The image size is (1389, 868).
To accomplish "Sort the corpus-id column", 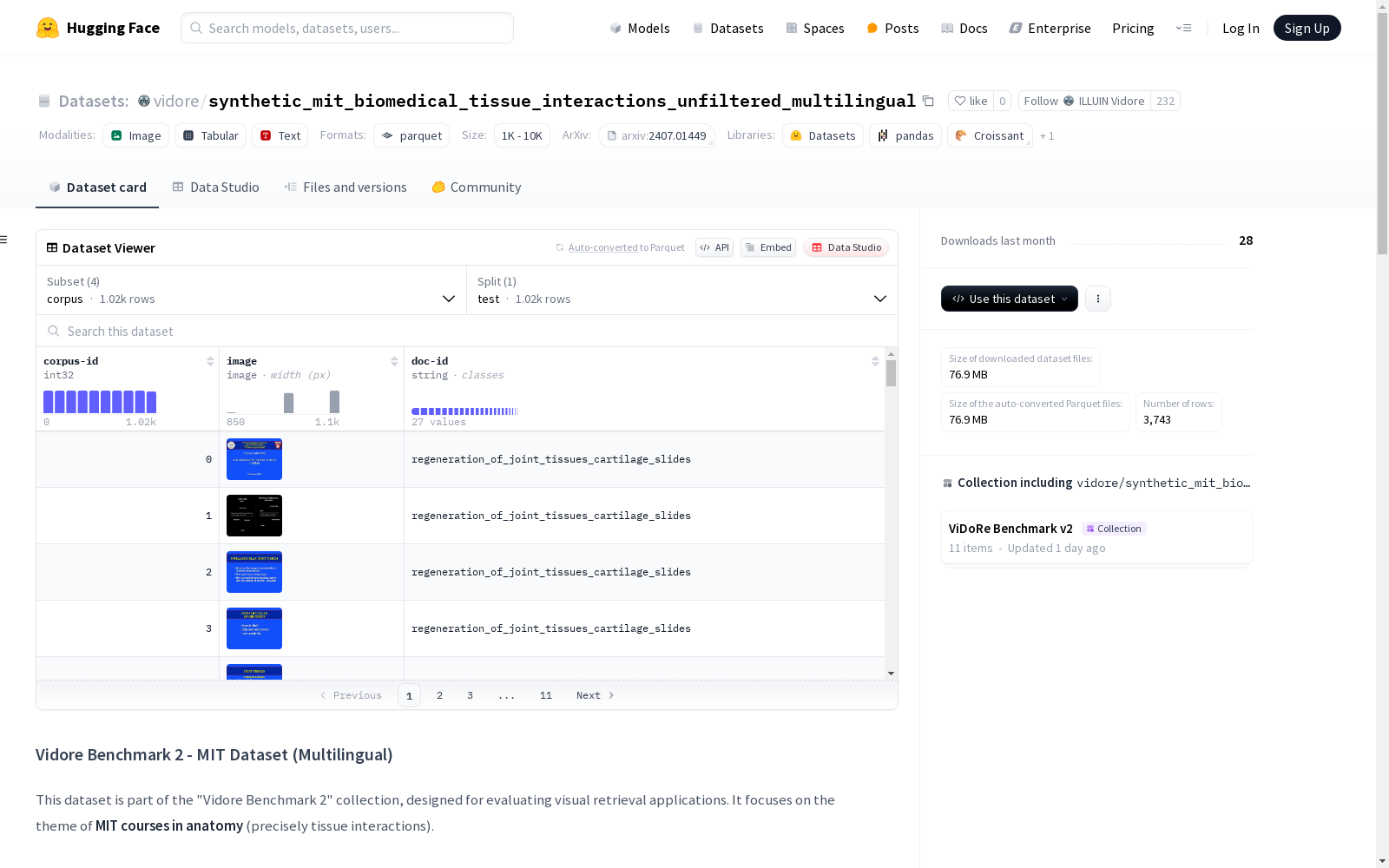I will click(210, 361).
